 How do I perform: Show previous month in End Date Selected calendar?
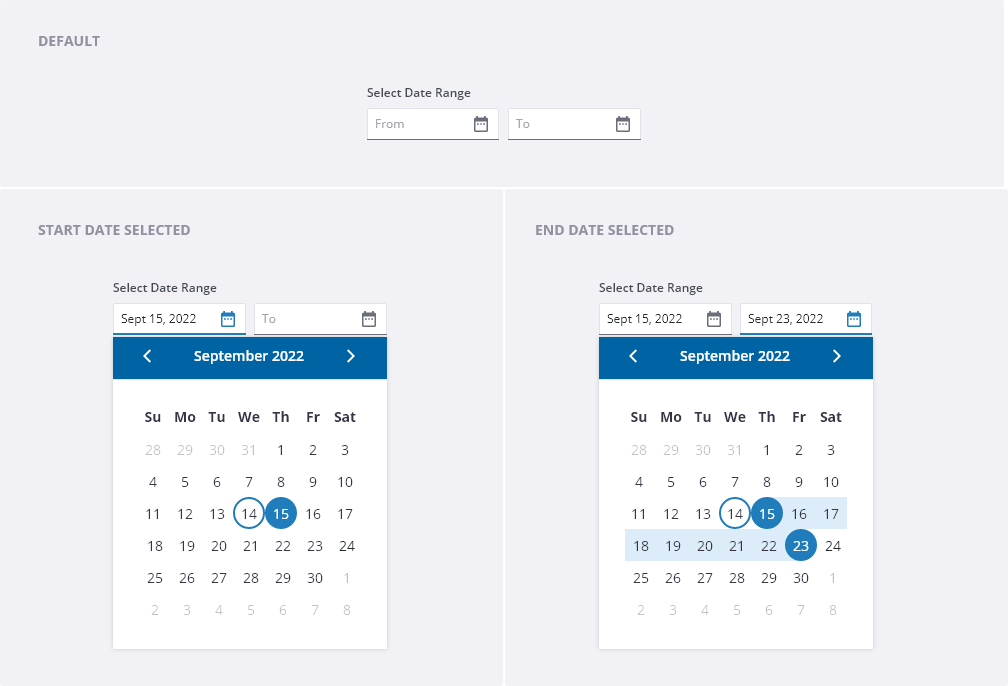[x=633, y=356]
